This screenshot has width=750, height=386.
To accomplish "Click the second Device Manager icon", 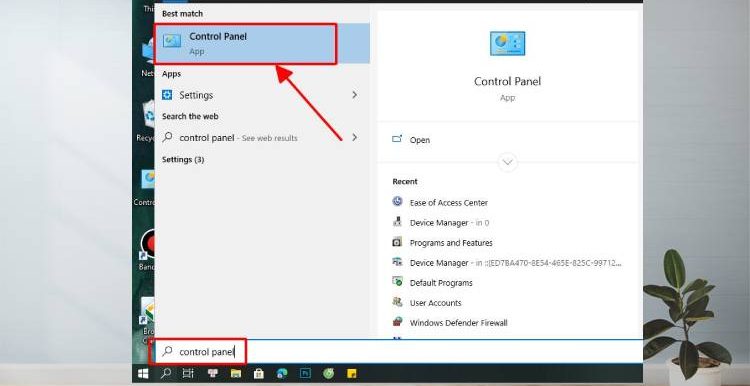I will [x=397, y=262].
